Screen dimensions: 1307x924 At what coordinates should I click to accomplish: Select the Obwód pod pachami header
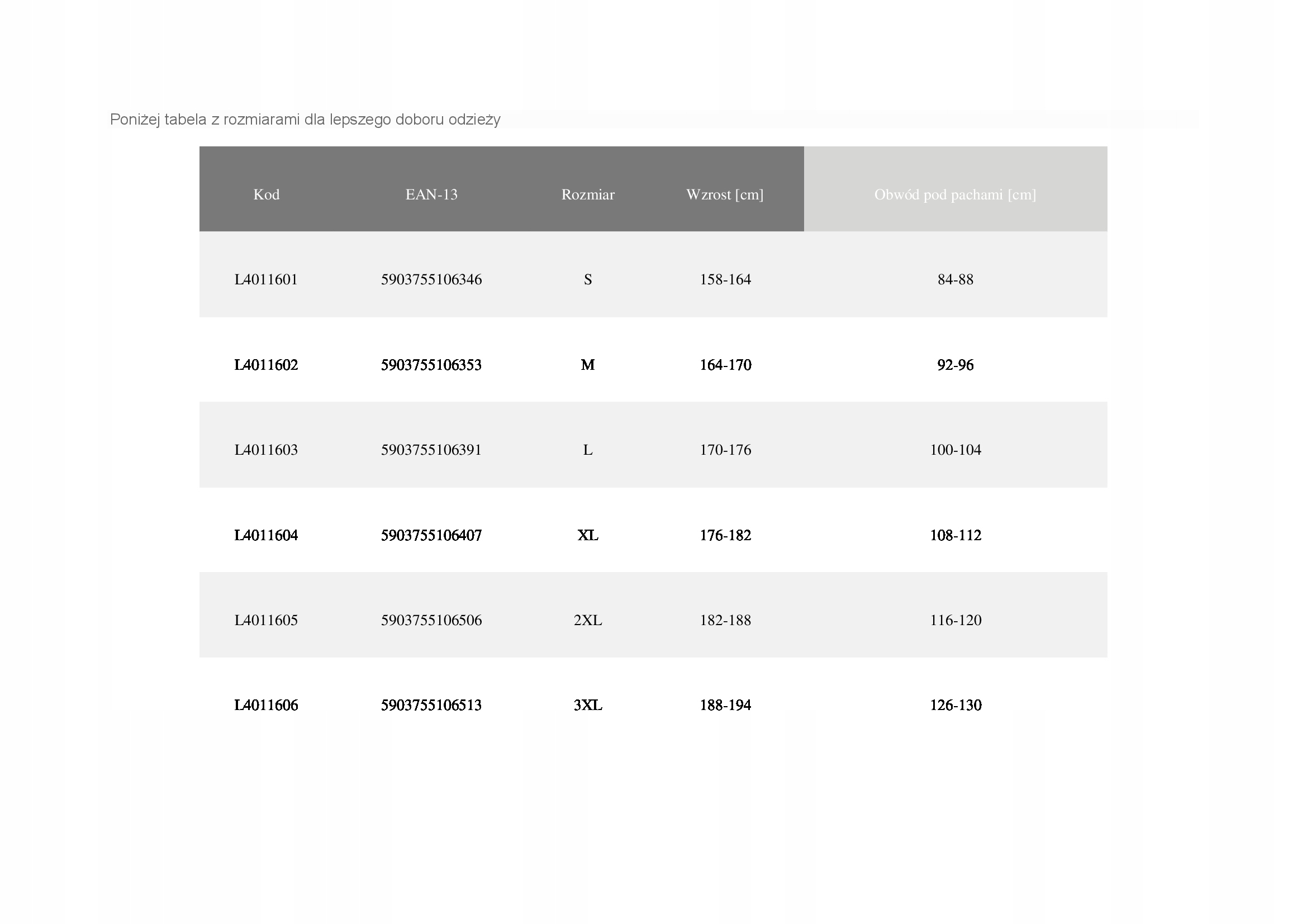[954, 194]
